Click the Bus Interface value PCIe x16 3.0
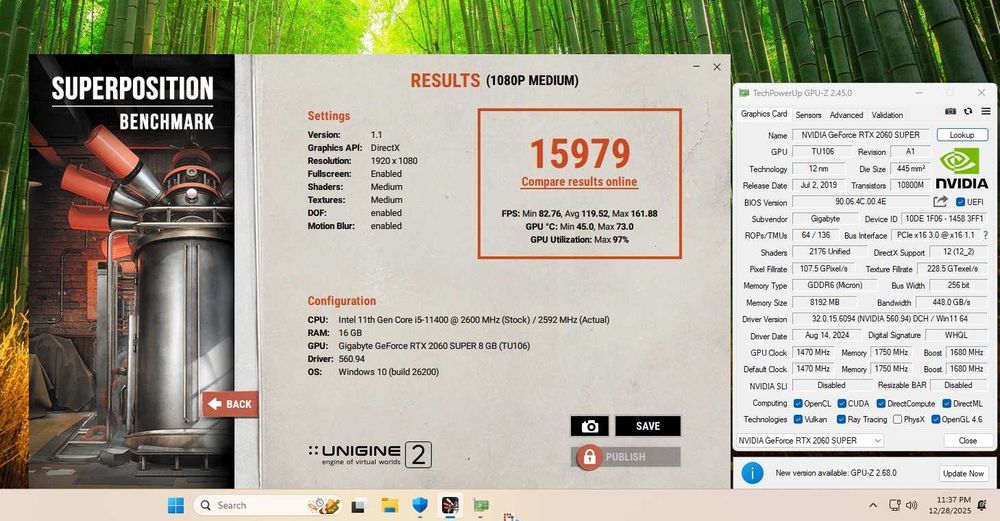This screenshot has height=521, width=1000. [935, 235]
